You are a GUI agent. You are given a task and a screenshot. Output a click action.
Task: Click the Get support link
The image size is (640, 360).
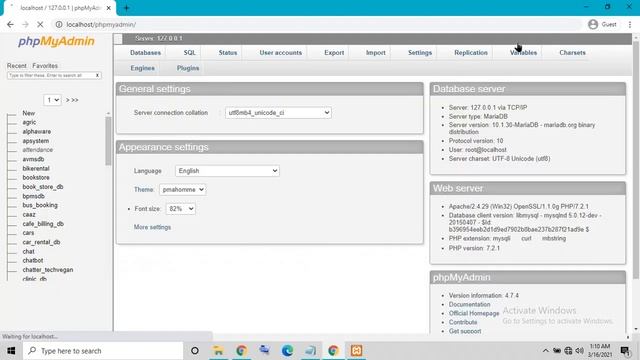pyautogui.click(x=465, y=331)
